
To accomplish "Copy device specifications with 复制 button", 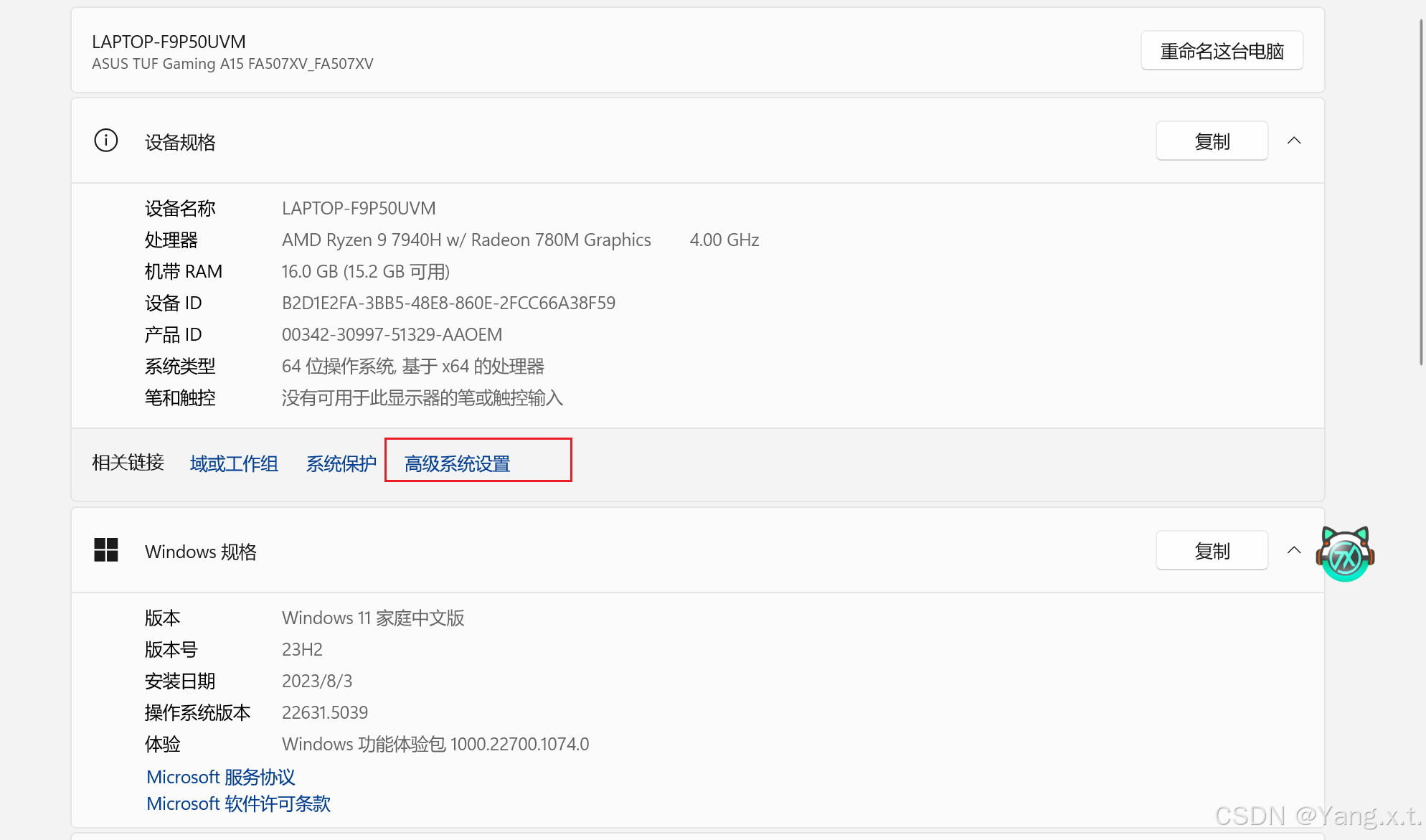I will click(x=1212, y=141).
